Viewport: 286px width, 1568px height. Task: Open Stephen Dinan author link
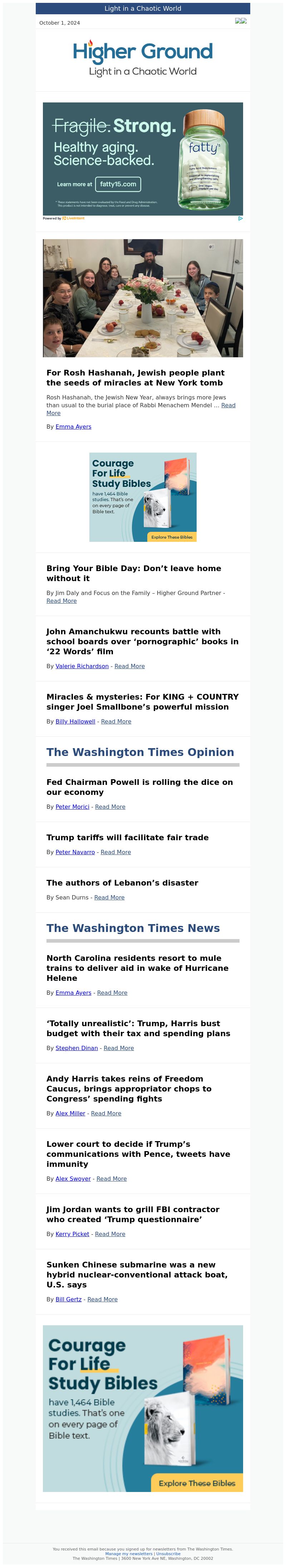(77, 1048)
